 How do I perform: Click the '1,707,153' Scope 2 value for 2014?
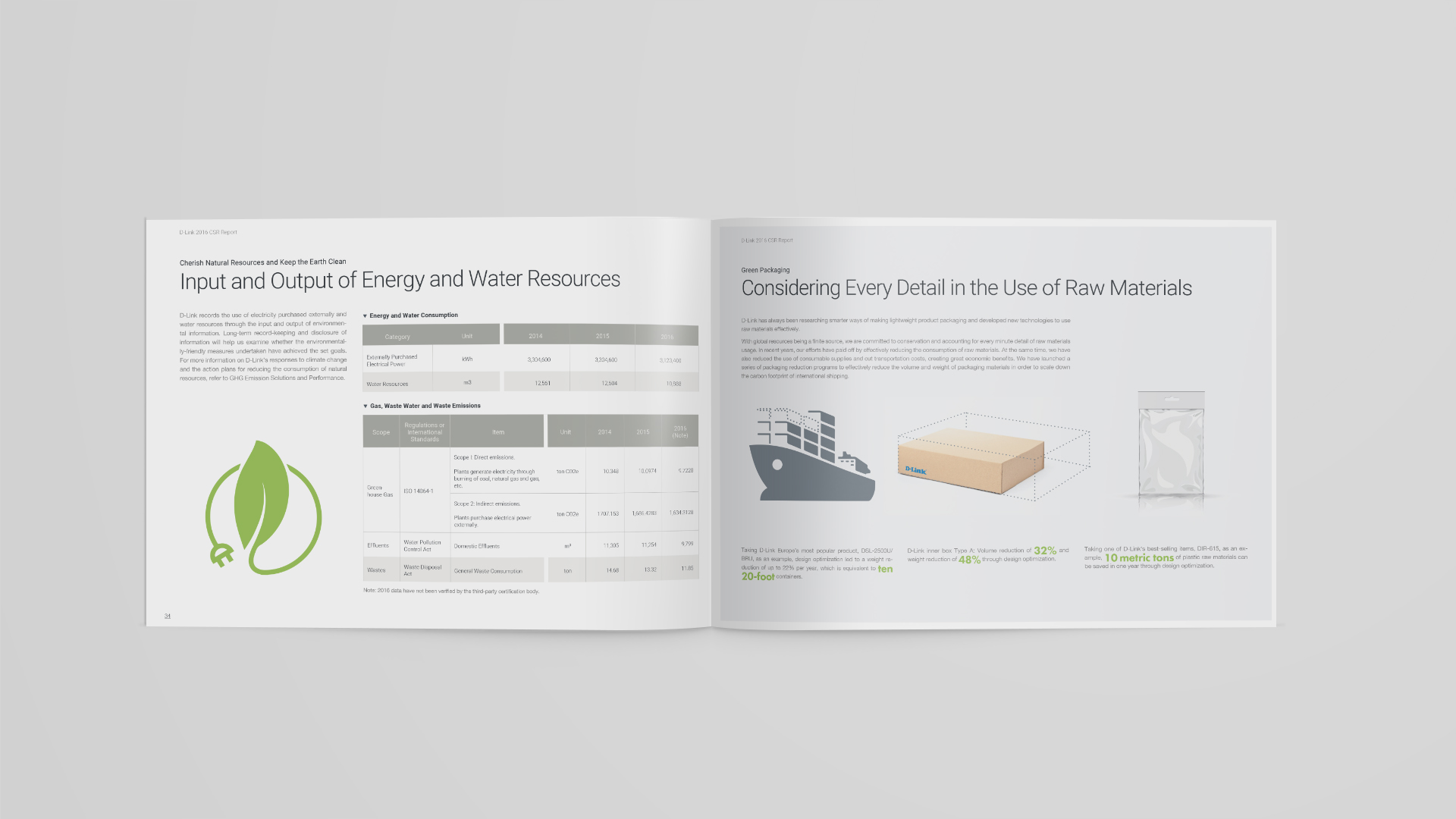tap(607, 513)
